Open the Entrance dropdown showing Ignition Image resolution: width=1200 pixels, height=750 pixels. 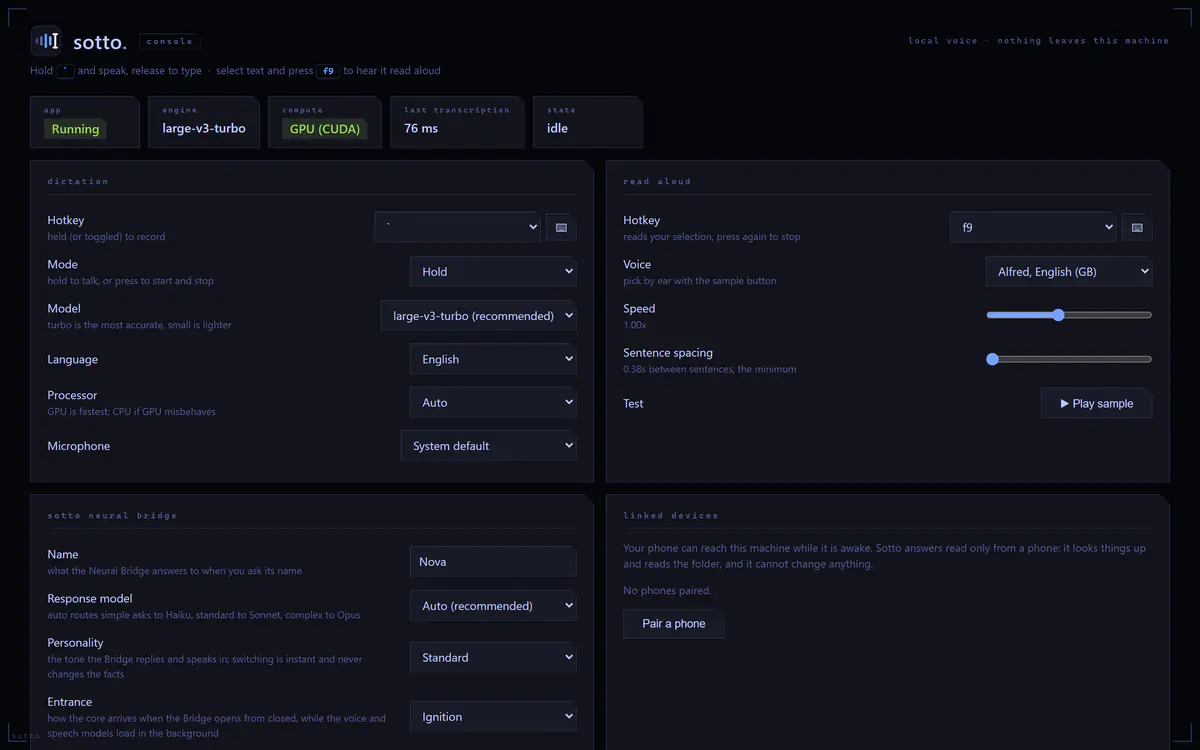pyautogui.click(x=493, y=717)
